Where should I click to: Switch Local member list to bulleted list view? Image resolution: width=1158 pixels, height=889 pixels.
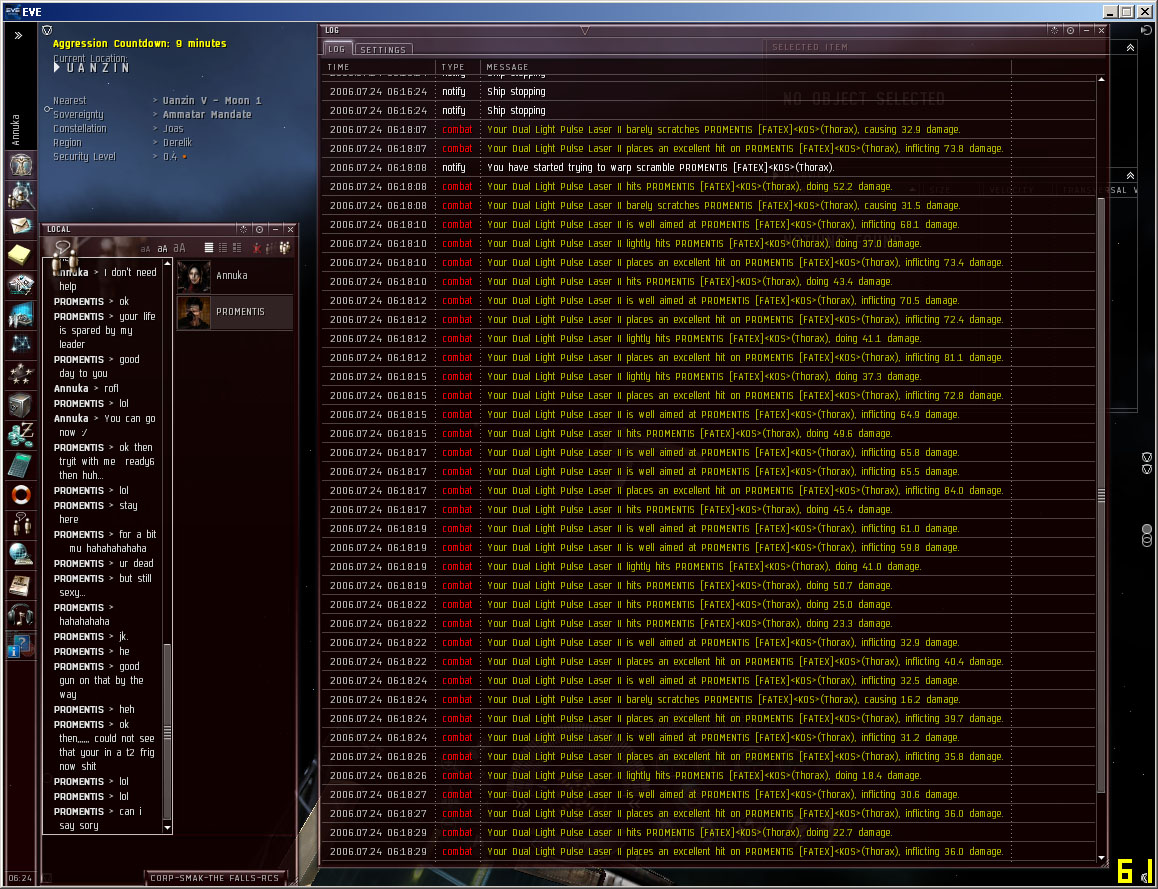223,248
